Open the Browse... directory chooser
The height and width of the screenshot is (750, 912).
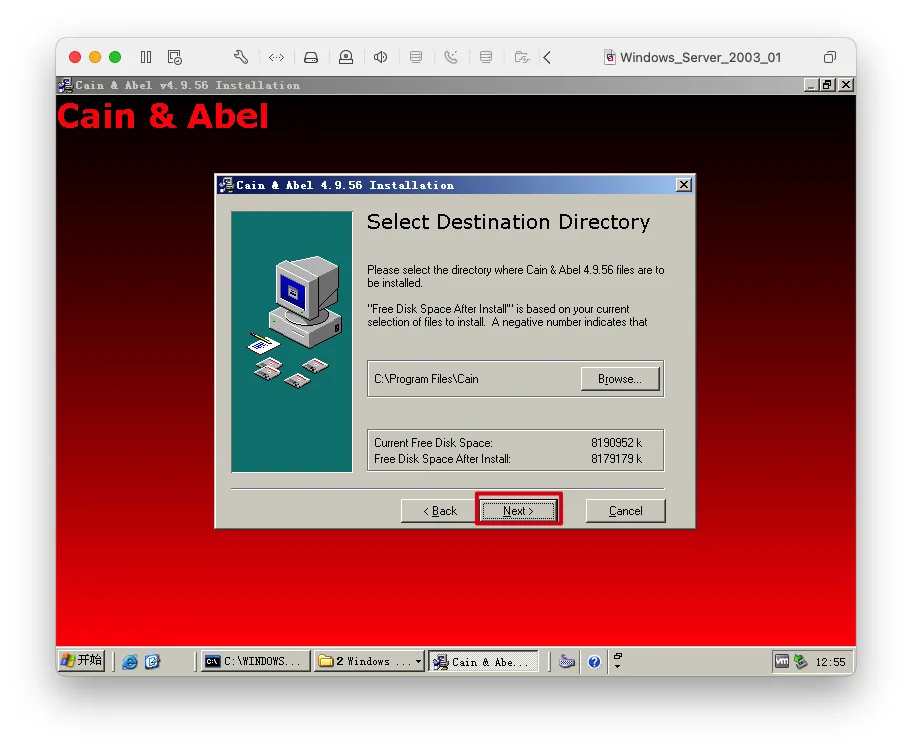tap(619, 379)
